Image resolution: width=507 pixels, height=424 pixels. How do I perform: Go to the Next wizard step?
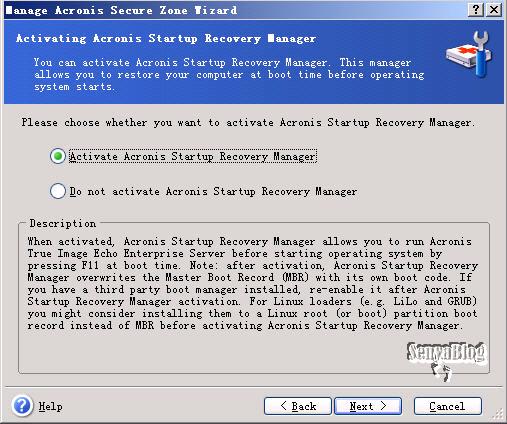(x=368, y=406)
